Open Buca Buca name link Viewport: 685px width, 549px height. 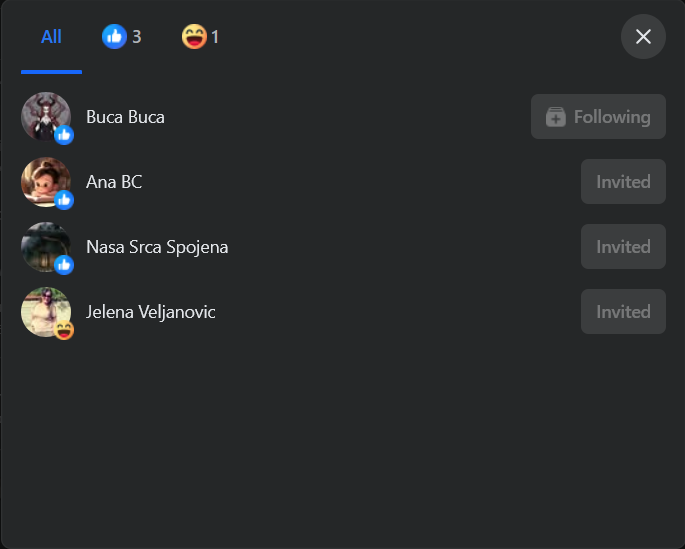tap(125, 117)
